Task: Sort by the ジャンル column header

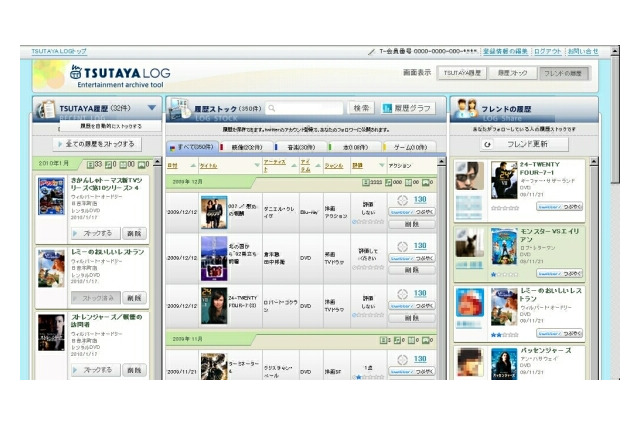Action: point(334,166)
